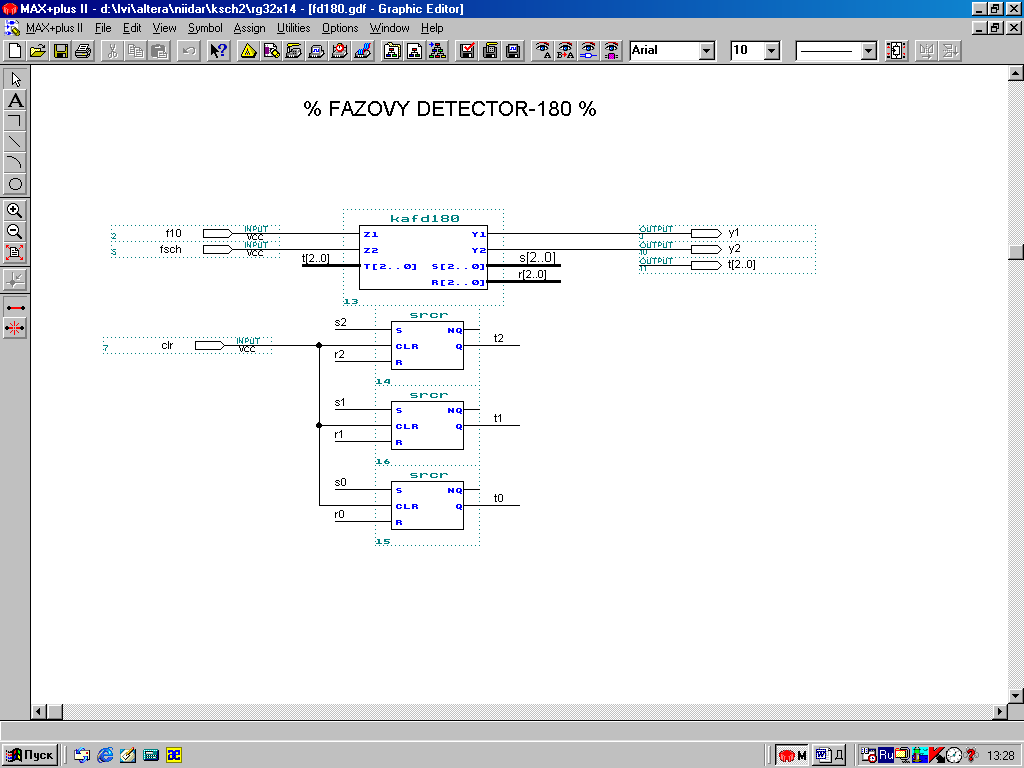Open the hierarchy project folder icon
This screenshot has width=1024, height=768.
coord(392,50)
